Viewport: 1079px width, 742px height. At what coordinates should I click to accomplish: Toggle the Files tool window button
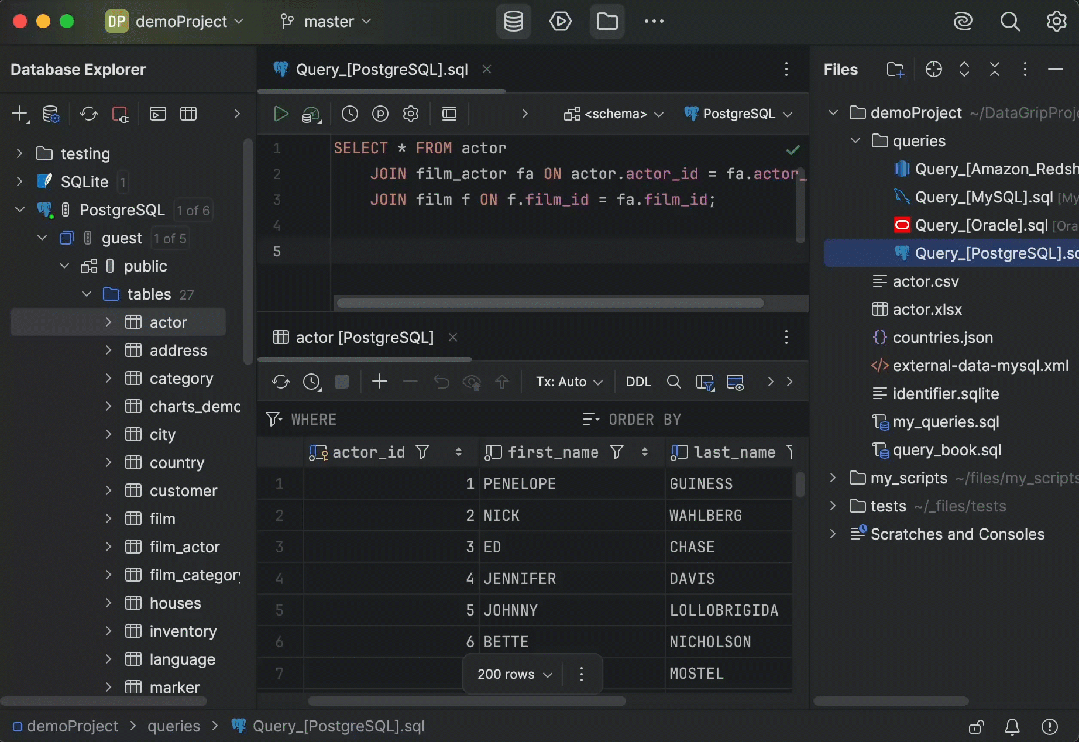(x=607, y=21)
